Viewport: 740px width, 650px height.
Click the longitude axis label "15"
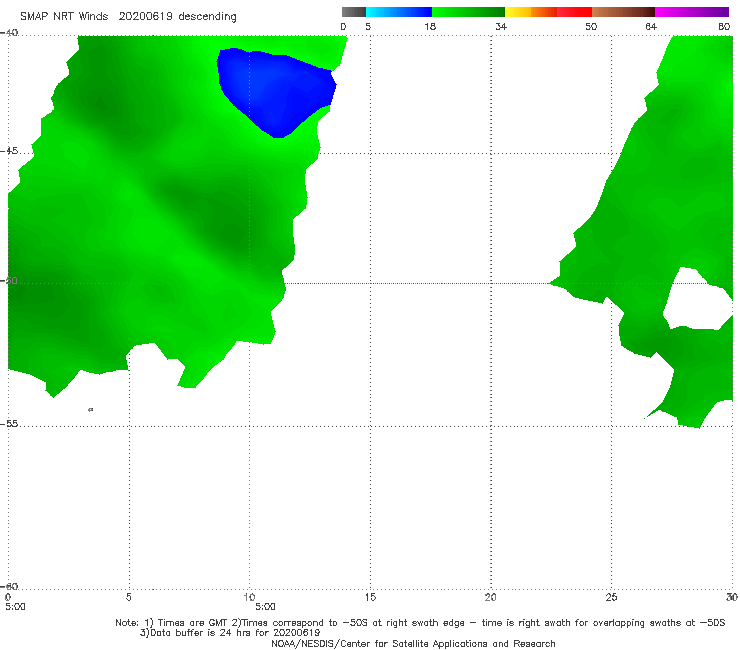[x=370, y=597]
